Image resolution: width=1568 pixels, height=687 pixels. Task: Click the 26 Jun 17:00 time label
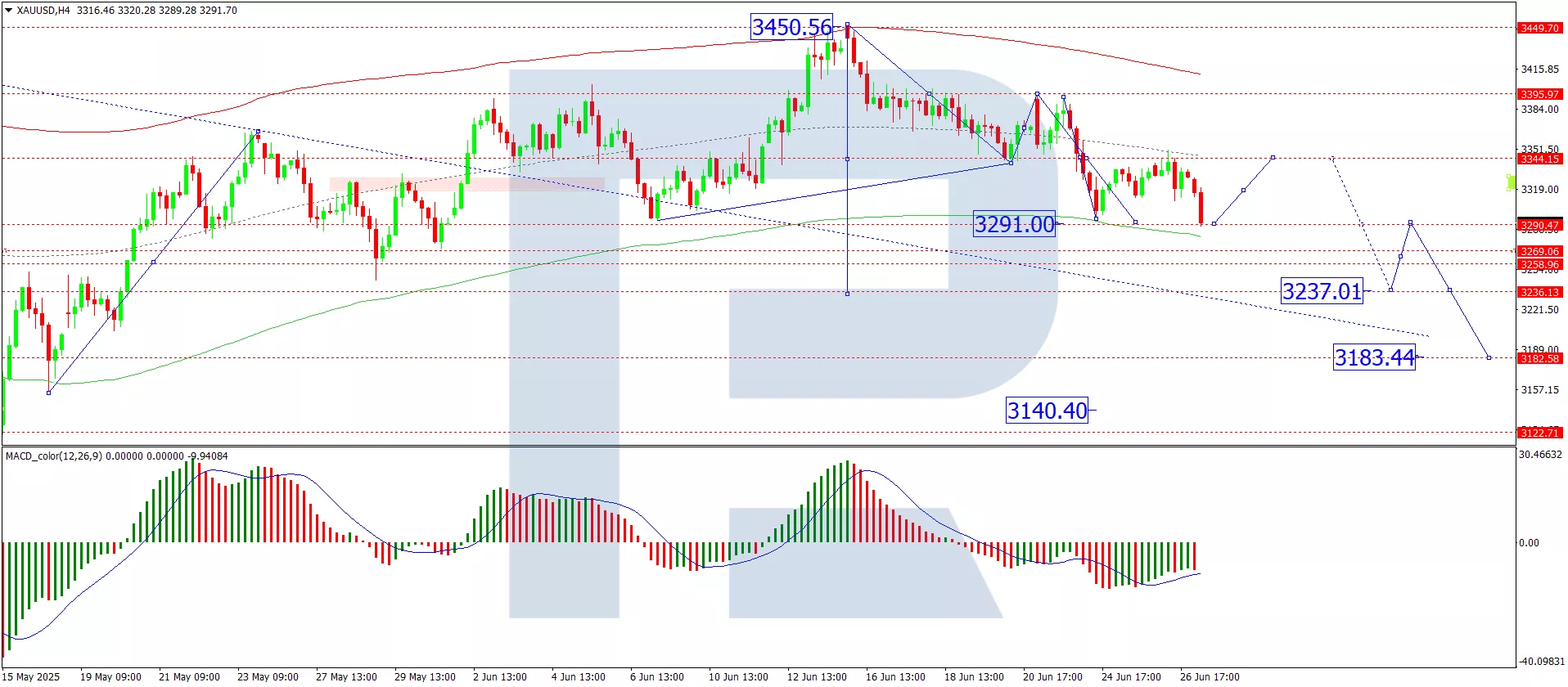(1209, 677)
